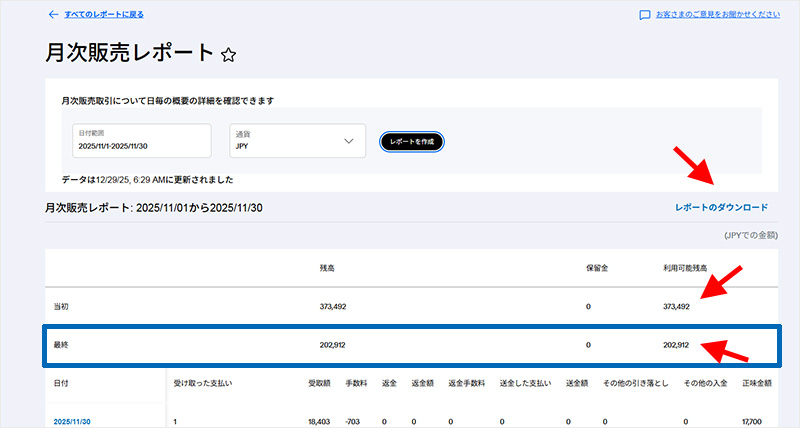Select the 最終 row label
800x428 pixels.
tap(62, 345)
